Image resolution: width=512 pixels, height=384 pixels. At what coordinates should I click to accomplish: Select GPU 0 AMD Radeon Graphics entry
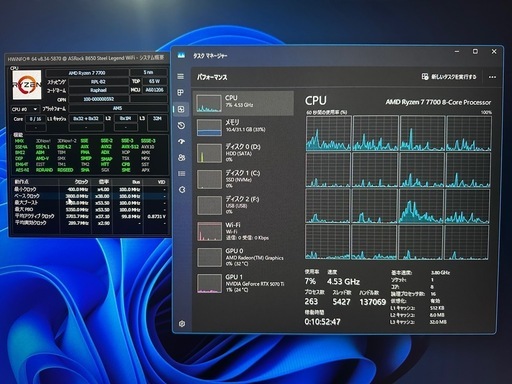[x=243, y=257]
